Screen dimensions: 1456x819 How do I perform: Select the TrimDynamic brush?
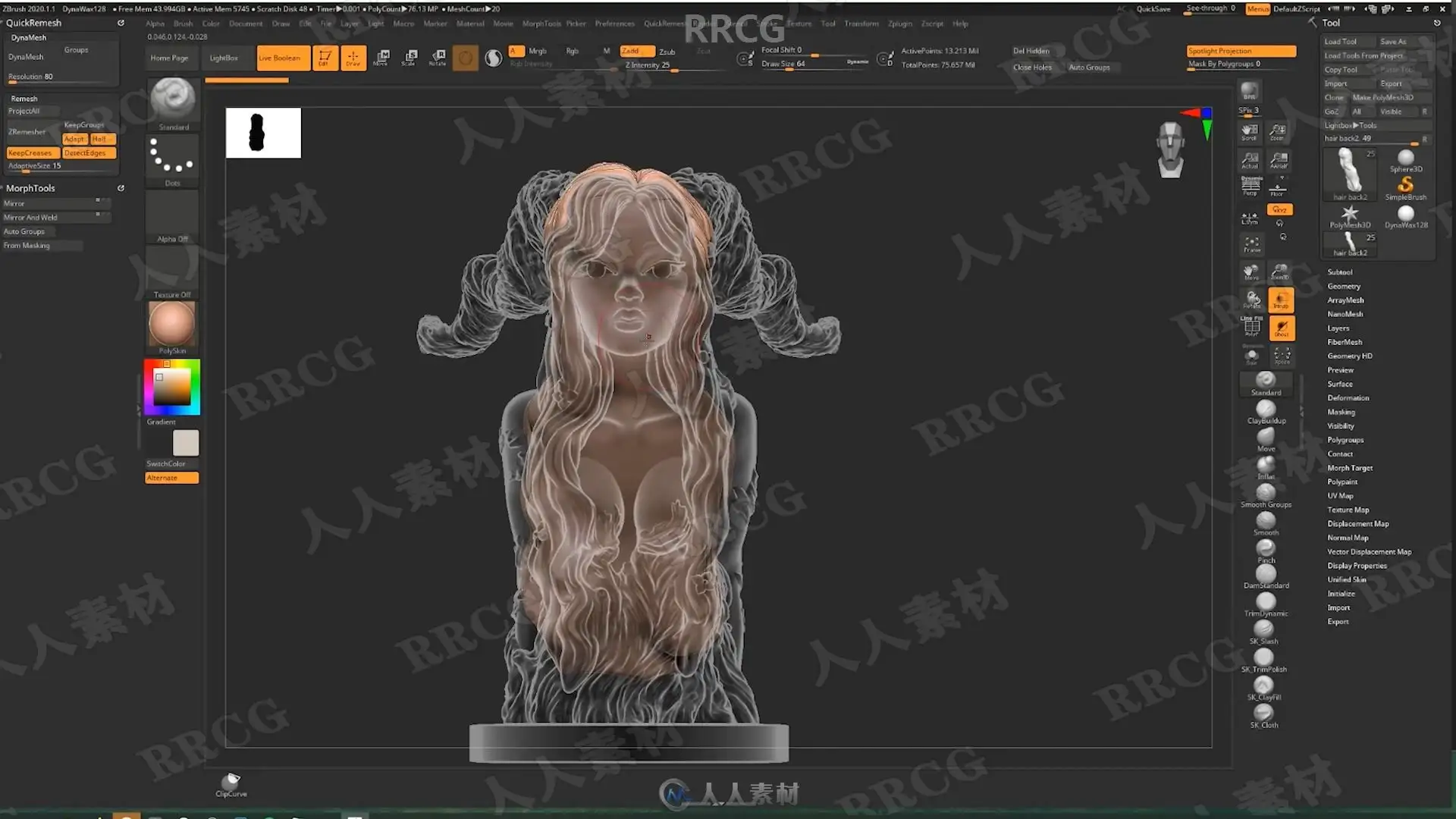(x=1266, y=604)
